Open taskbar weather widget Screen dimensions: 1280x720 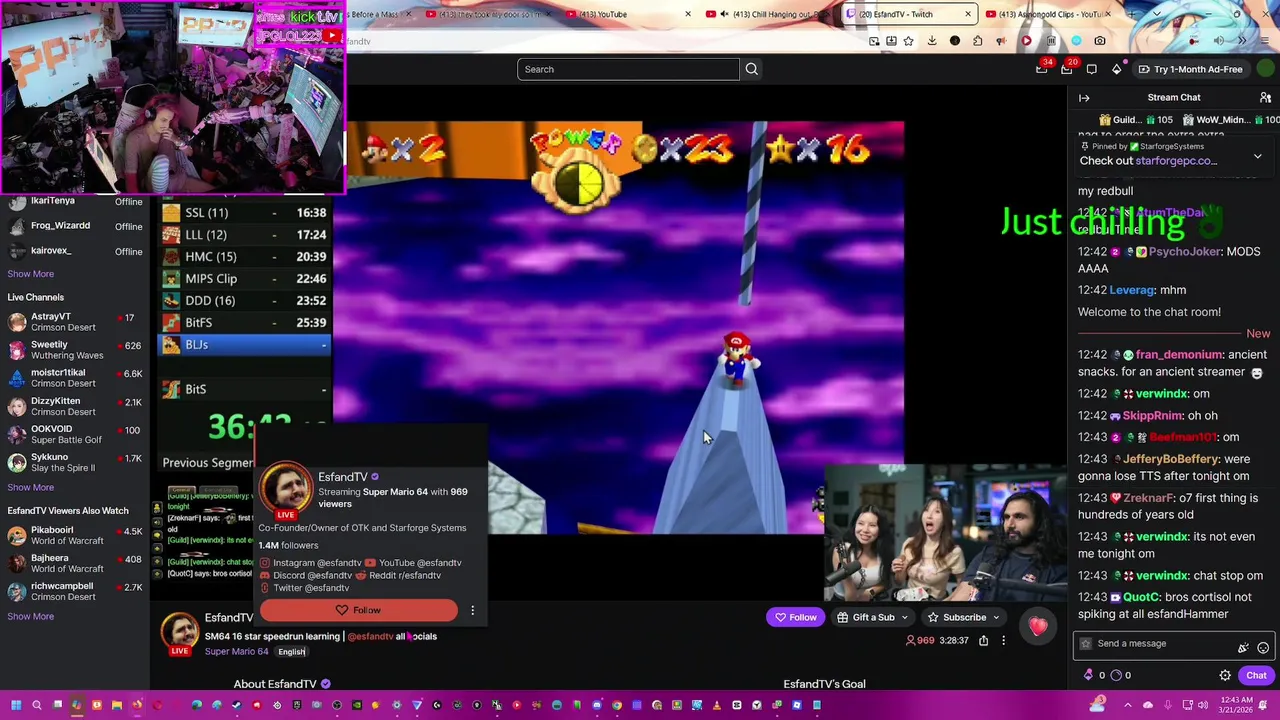coord(1100,704)
